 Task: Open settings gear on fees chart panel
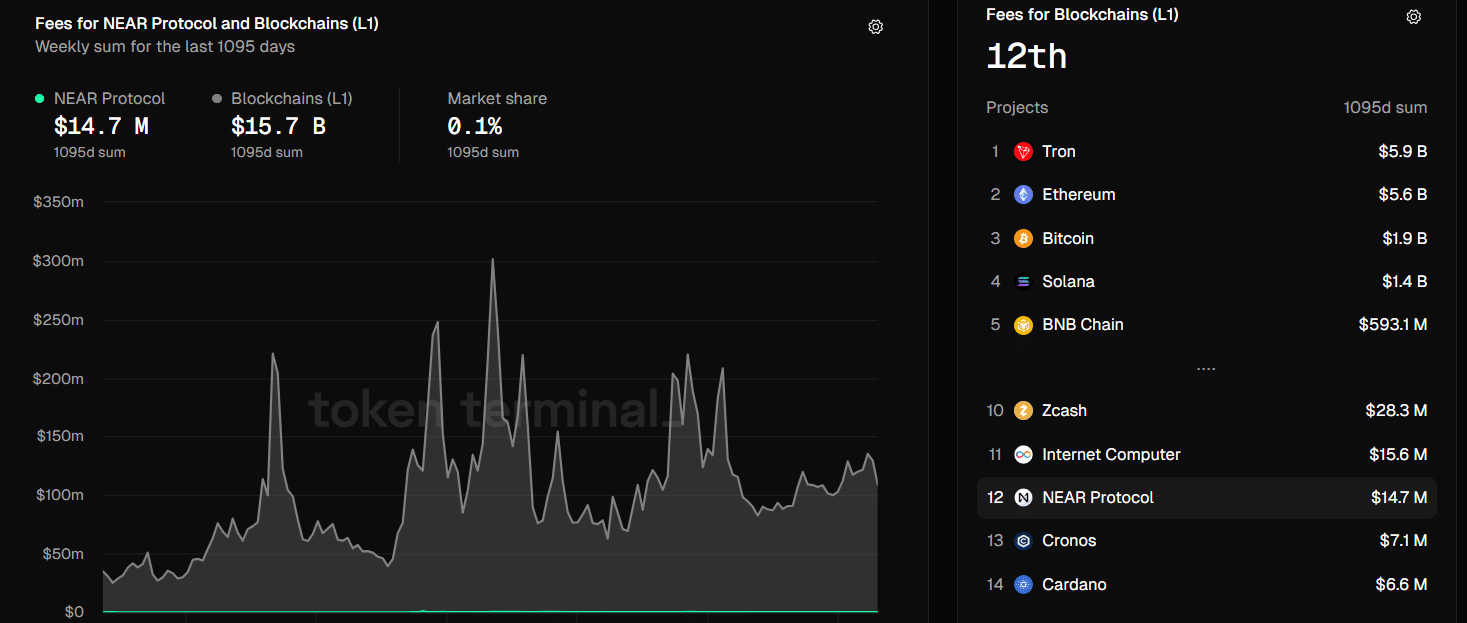pos(875,27)
